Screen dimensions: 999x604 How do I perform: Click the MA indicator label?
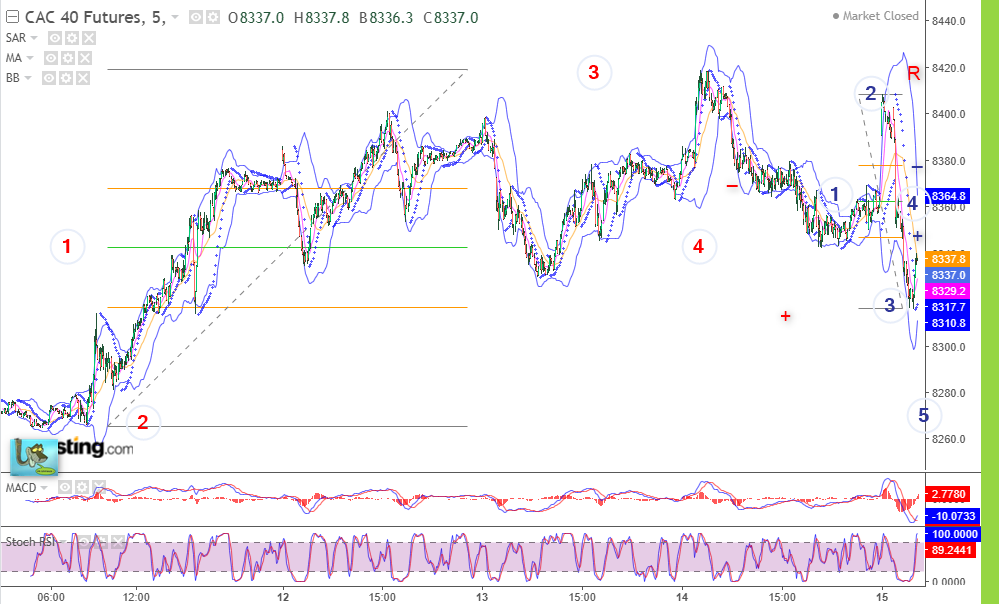[x=13, y=58]
